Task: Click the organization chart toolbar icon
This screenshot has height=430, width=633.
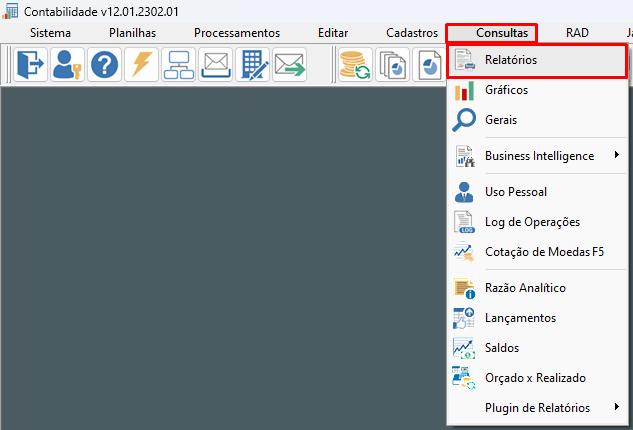Action: pos(178,65)
